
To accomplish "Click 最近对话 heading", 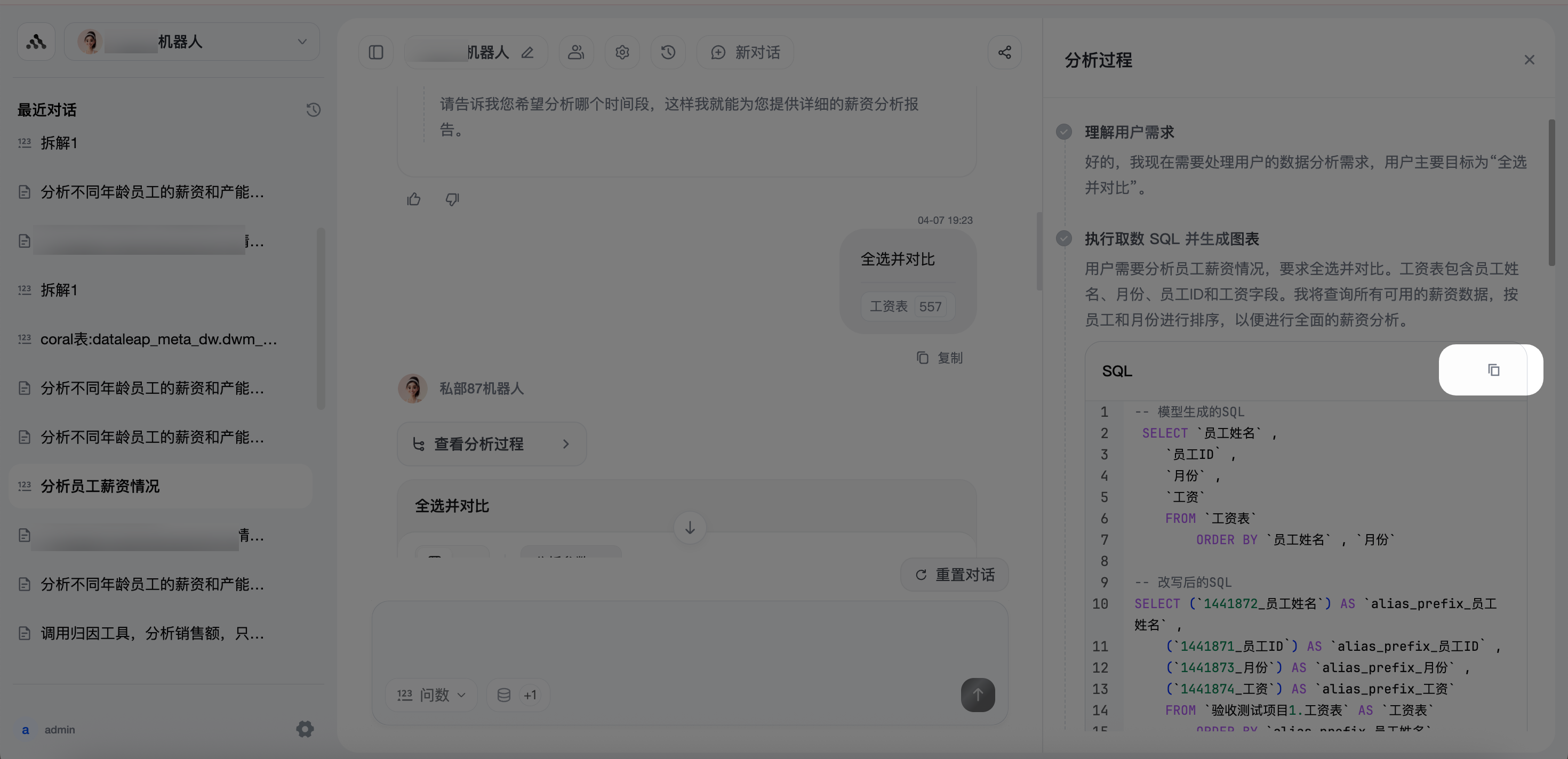I will click(x=47, y=110).
